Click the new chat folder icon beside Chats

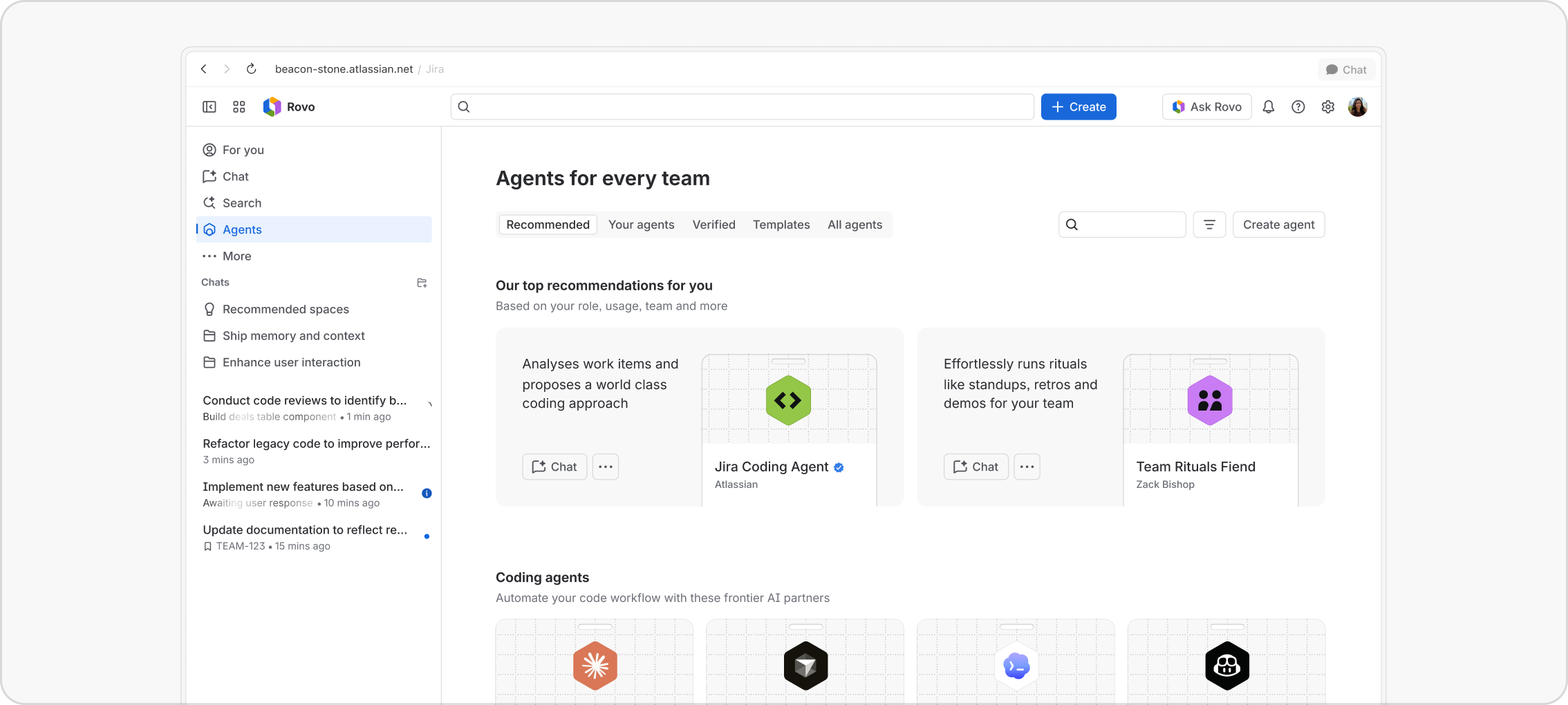coord(422,283)
